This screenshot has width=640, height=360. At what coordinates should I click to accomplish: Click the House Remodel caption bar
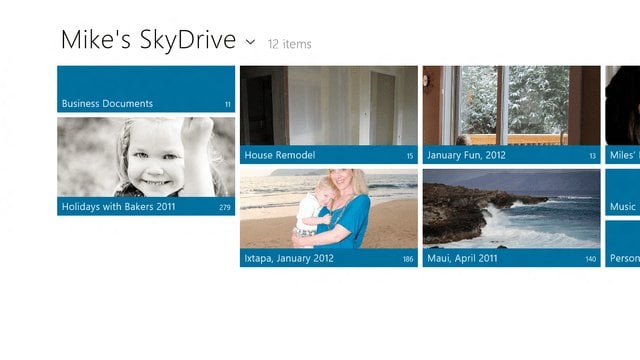coord(329,155)
